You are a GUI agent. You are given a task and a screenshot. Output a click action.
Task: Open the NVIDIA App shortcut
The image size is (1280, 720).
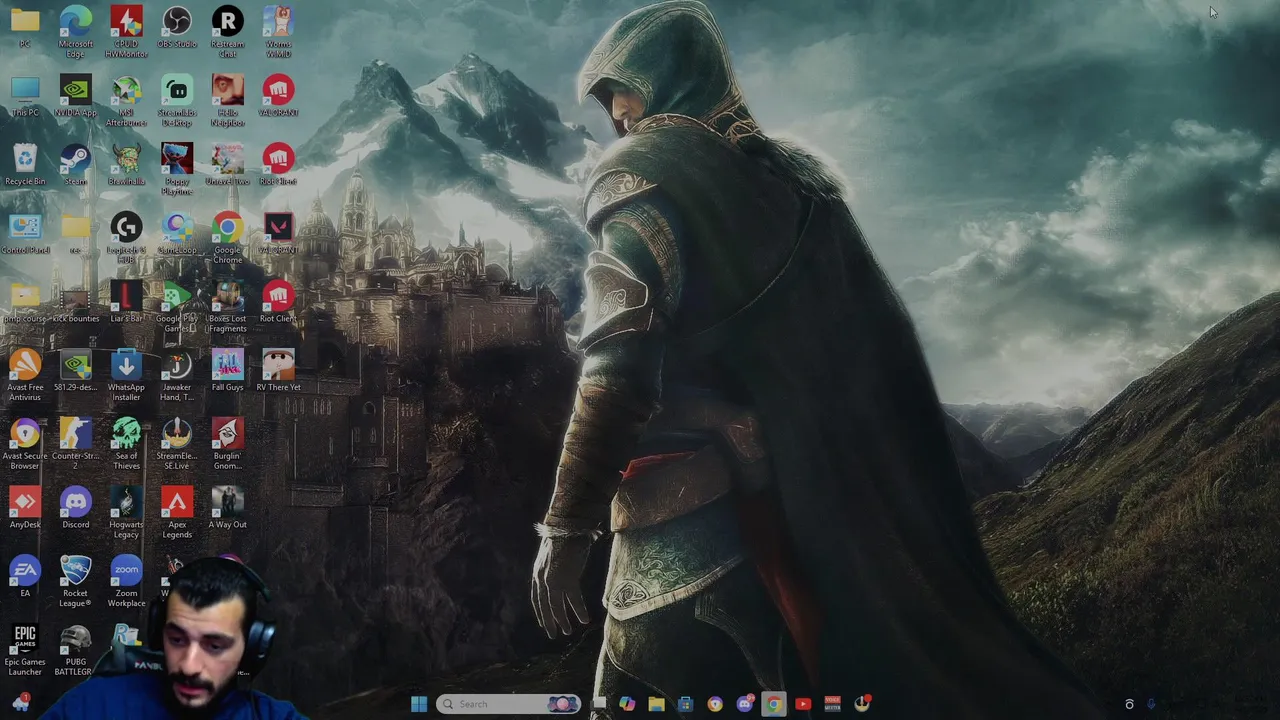(75, 97)
